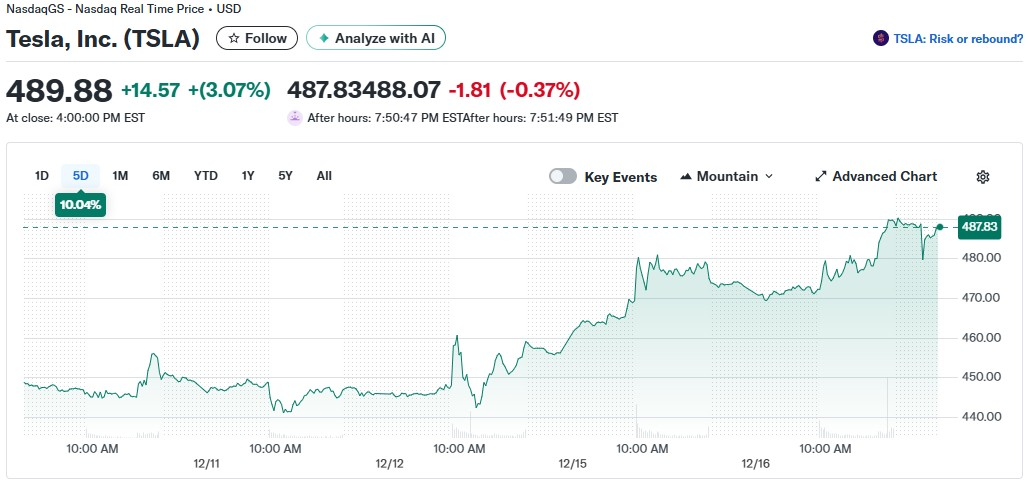Image resolution: width=1032 pixels, height=485 pixels.
Task: Choose the 1Y time range
Action: tap(248, 176)
